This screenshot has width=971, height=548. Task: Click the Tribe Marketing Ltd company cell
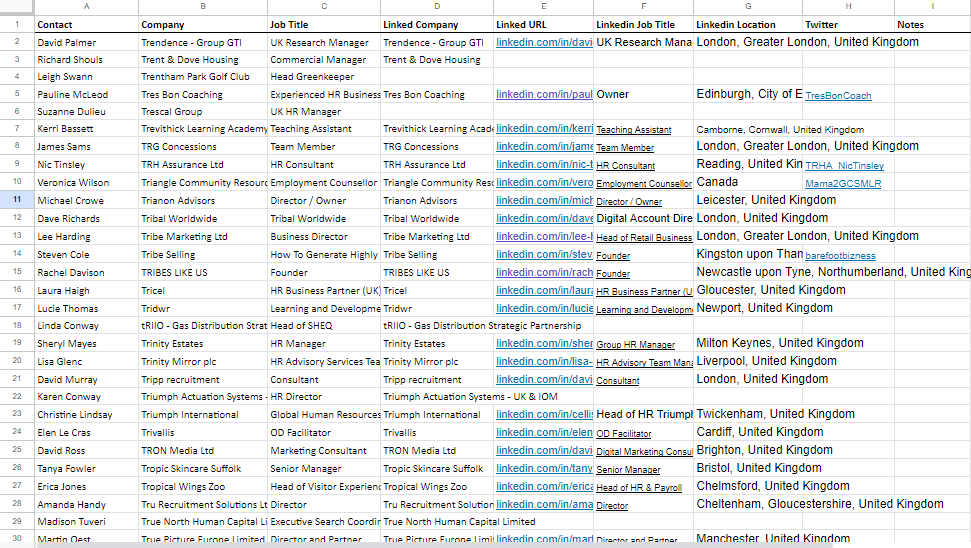(202, 237)
